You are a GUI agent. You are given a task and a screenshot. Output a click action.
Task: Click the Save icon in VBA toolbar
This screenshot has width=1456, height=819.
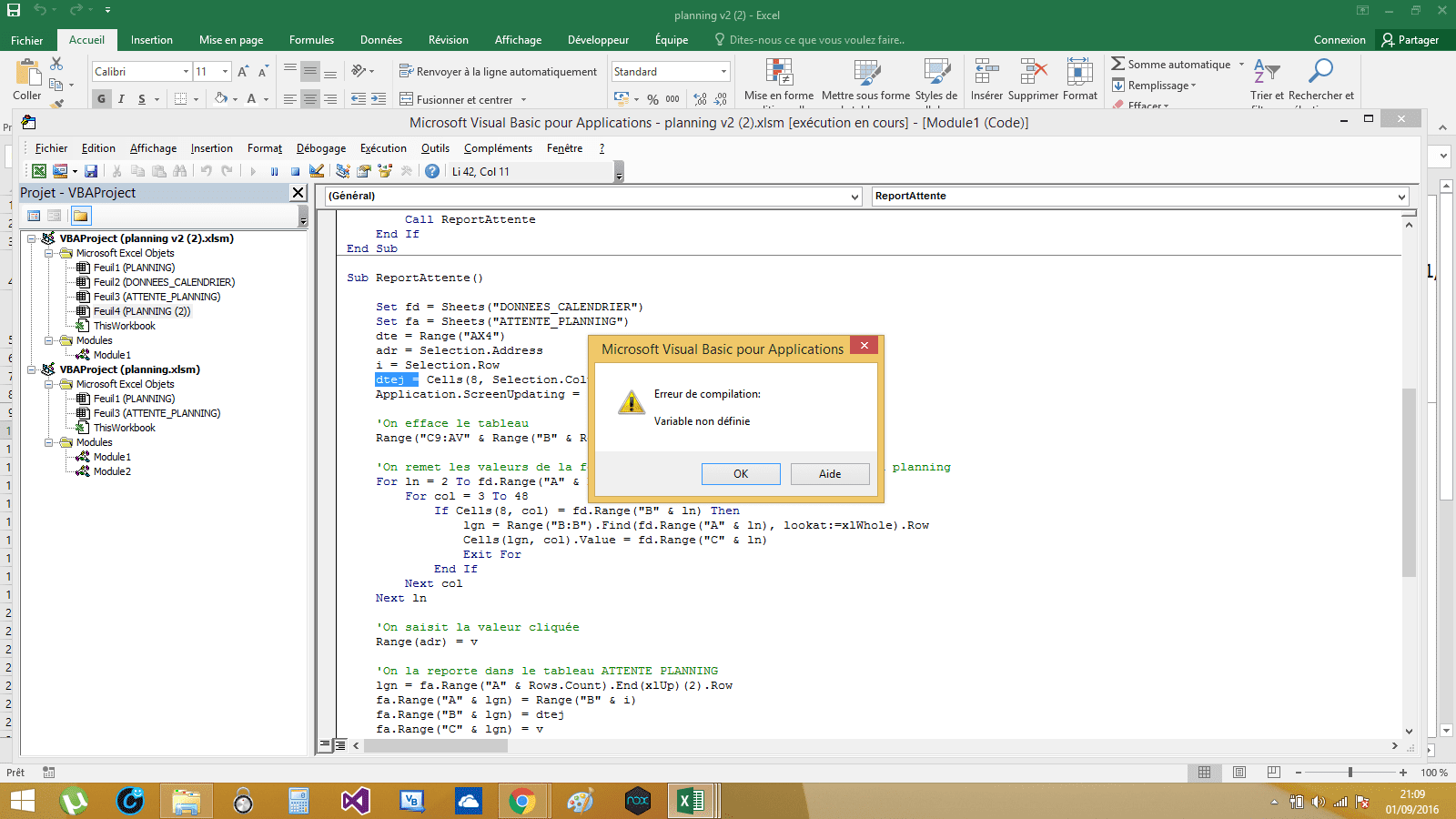[x=91, y=171]
